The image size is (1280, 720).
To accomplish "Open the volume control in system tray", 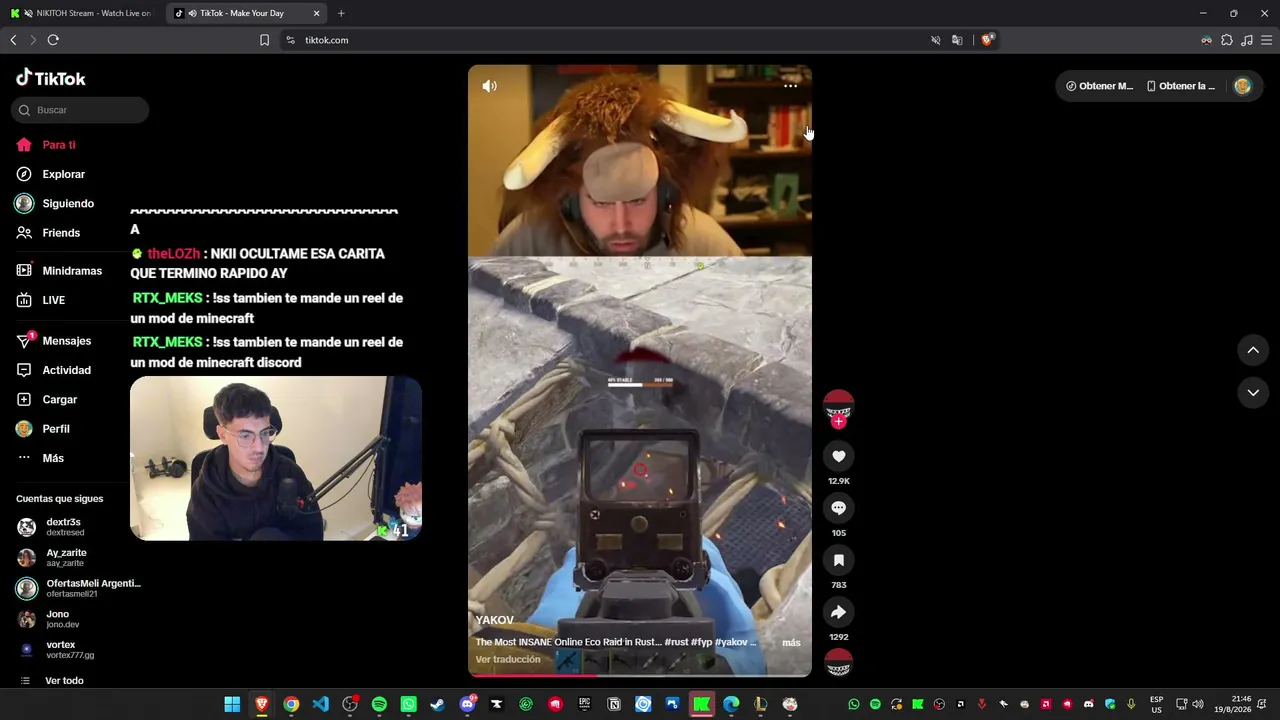I will 1198,704.
